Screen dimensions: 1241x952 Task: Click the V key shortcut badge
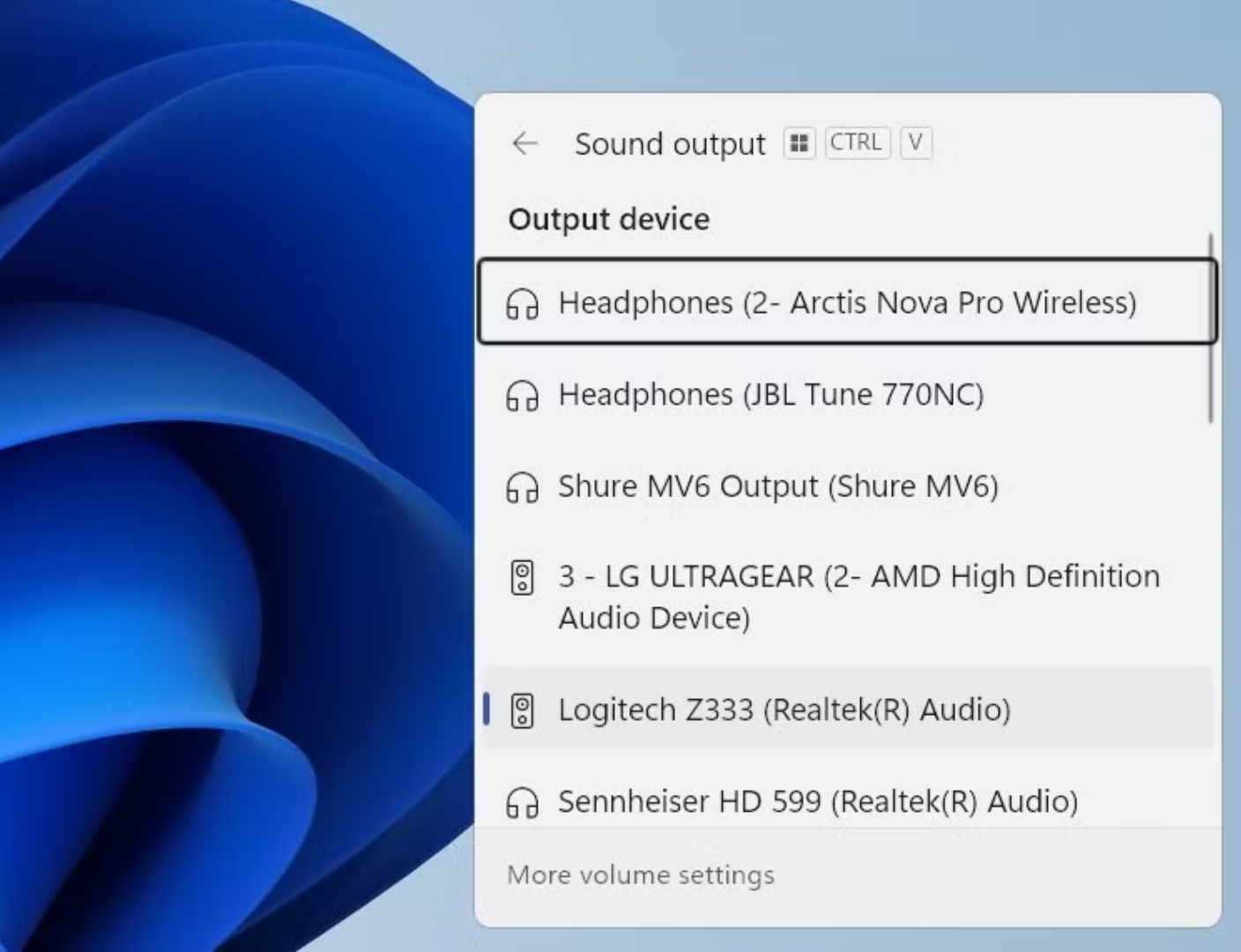tap(916, 143)
